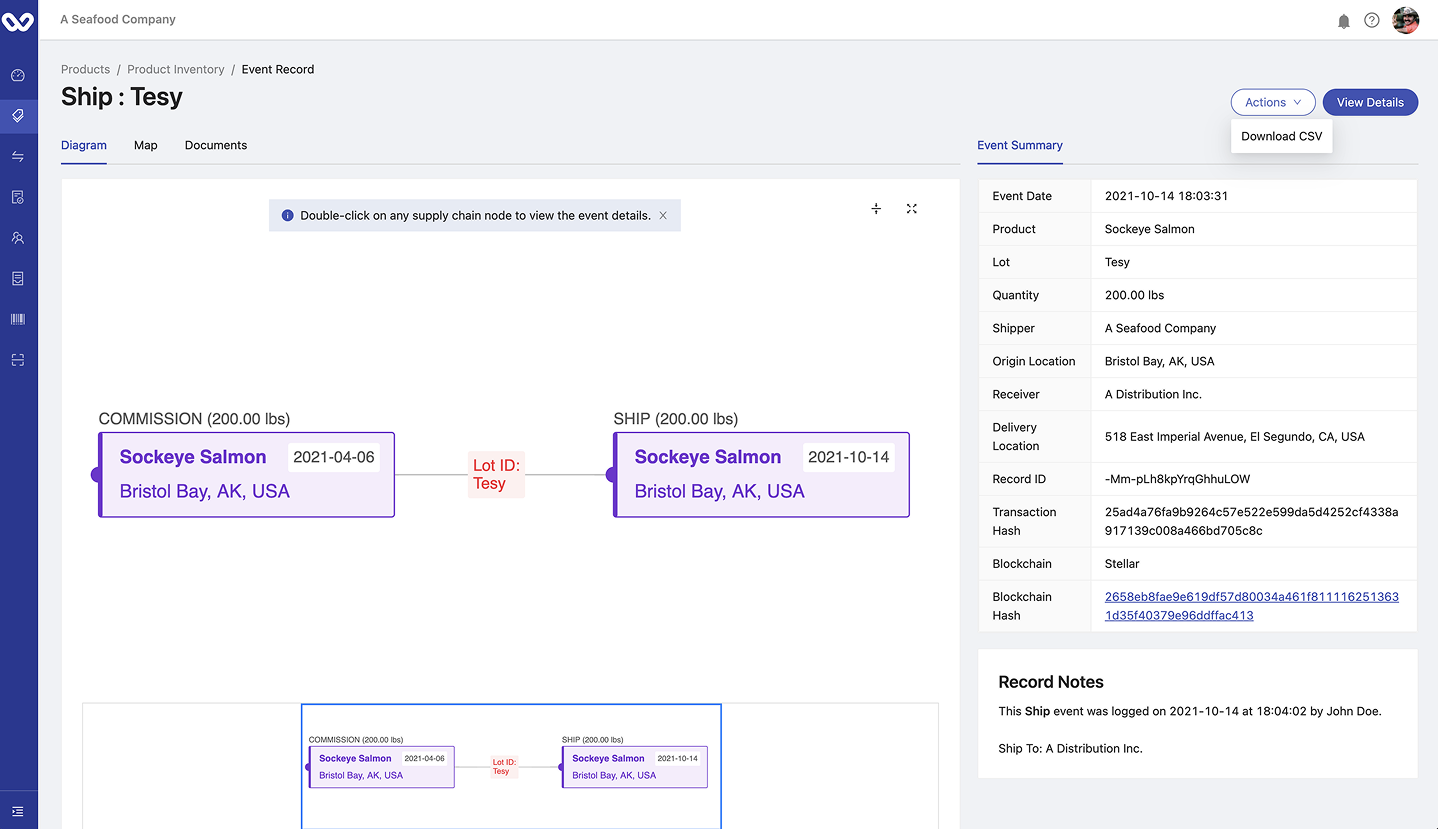This screenshot has width=1438, height=829.
Task: Open the notifications bell
Action: 1344,21
